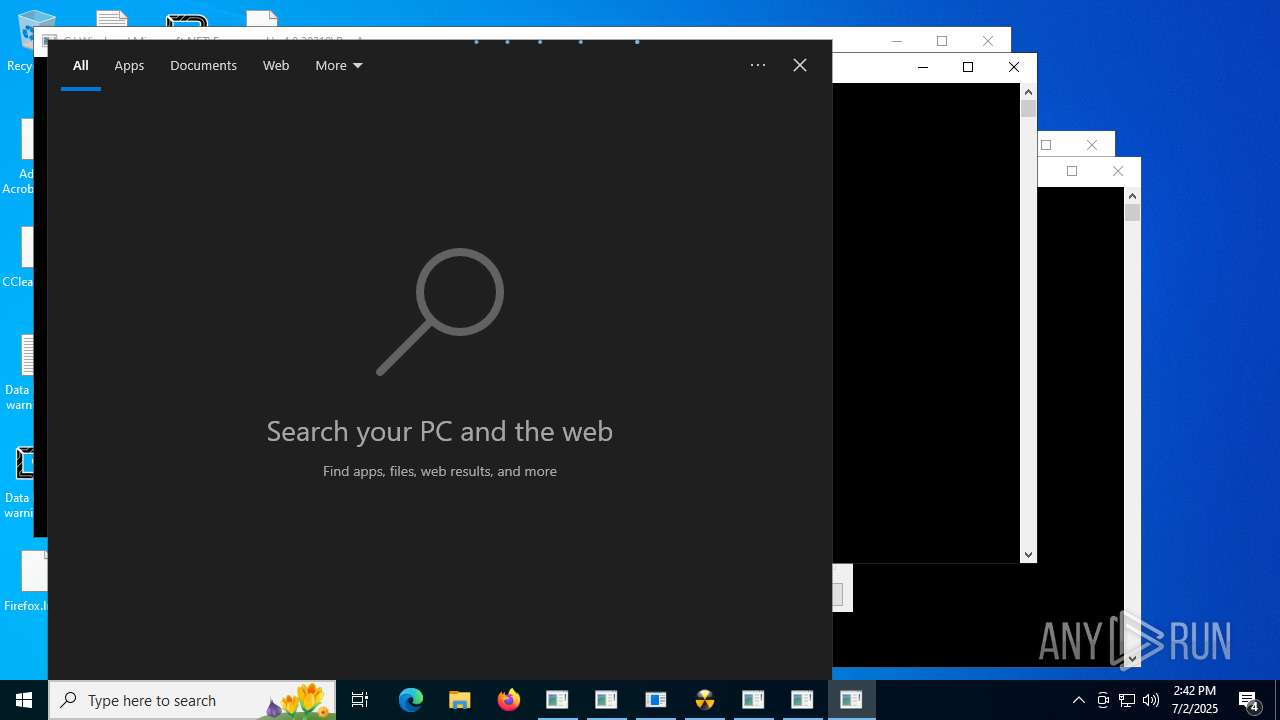
Task: Open the clock showing 2:42 PM
Action: click(1195, 701)
